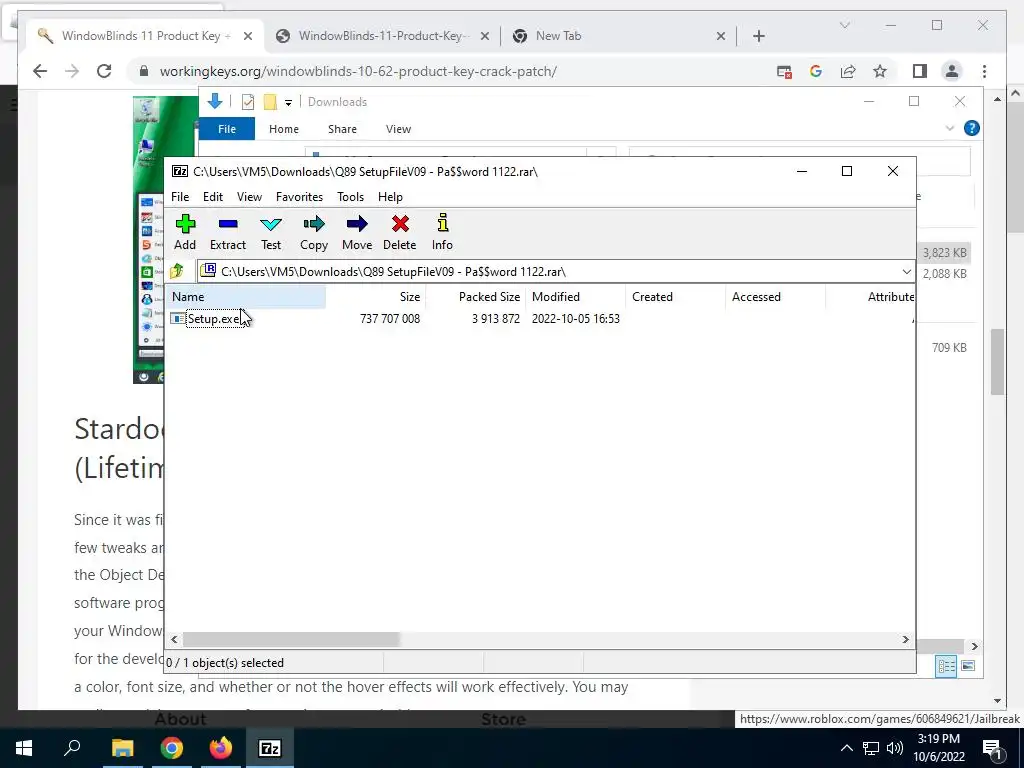1024x768 pixels.
Task: Switch Explorer to large icons view
Action: tap(968, 665)
